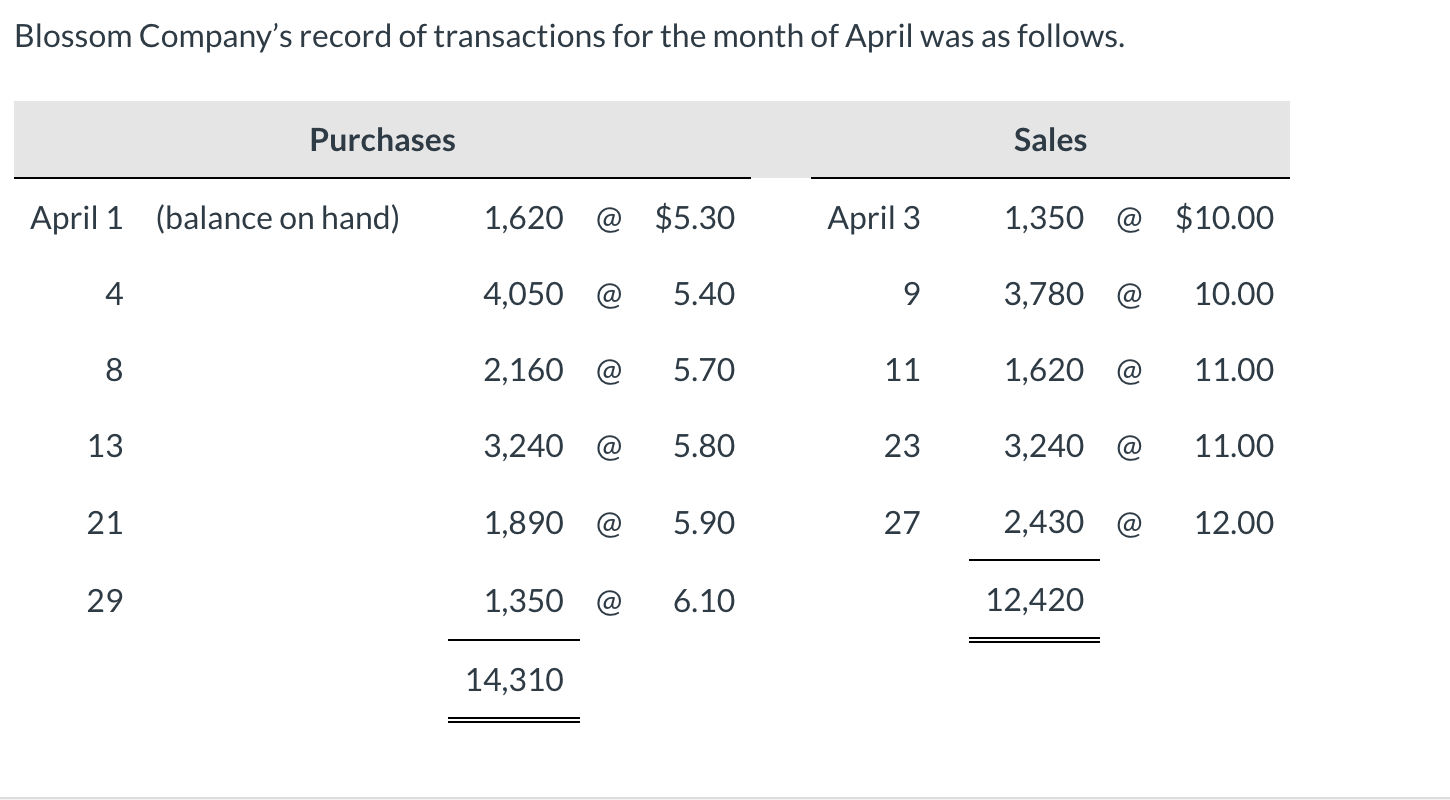
Task: Click the Purchases column header
Action: 382,140
